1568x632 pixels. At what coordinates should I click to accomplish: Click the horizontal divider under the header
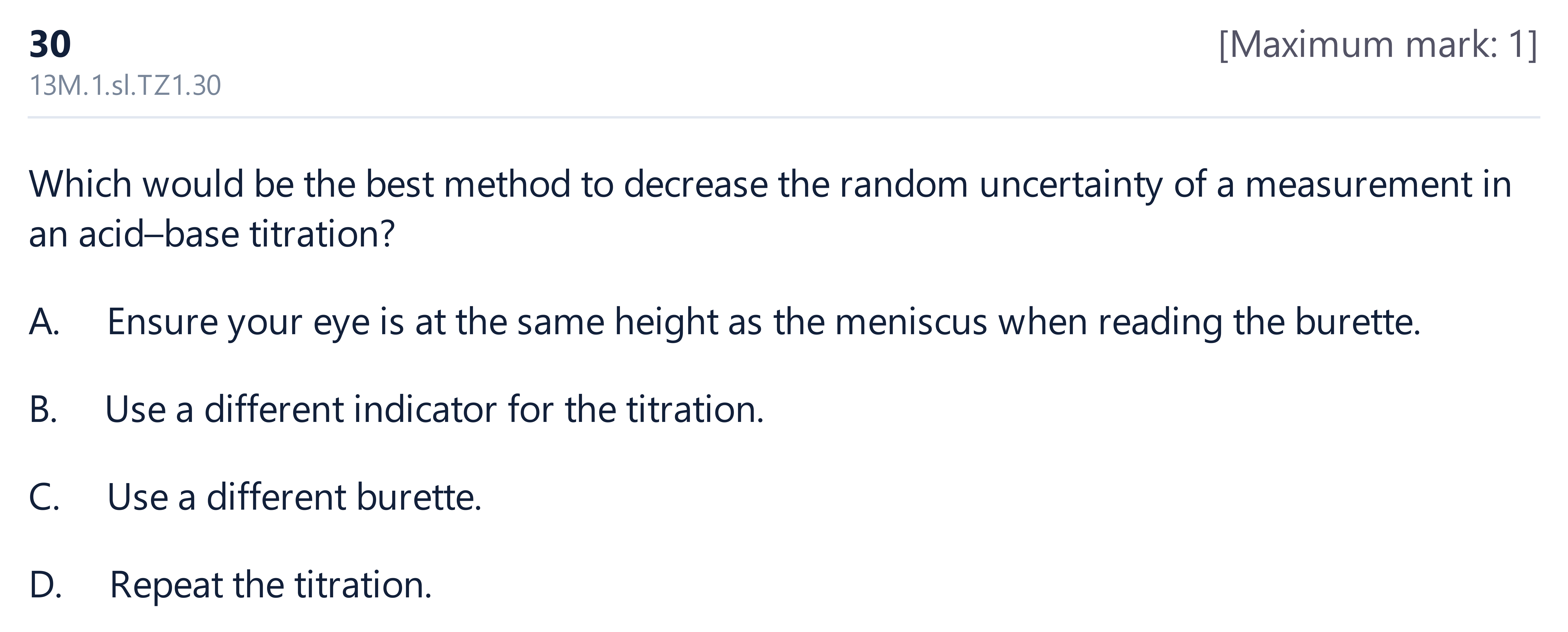pyautogui.click(x=784, y=117)
